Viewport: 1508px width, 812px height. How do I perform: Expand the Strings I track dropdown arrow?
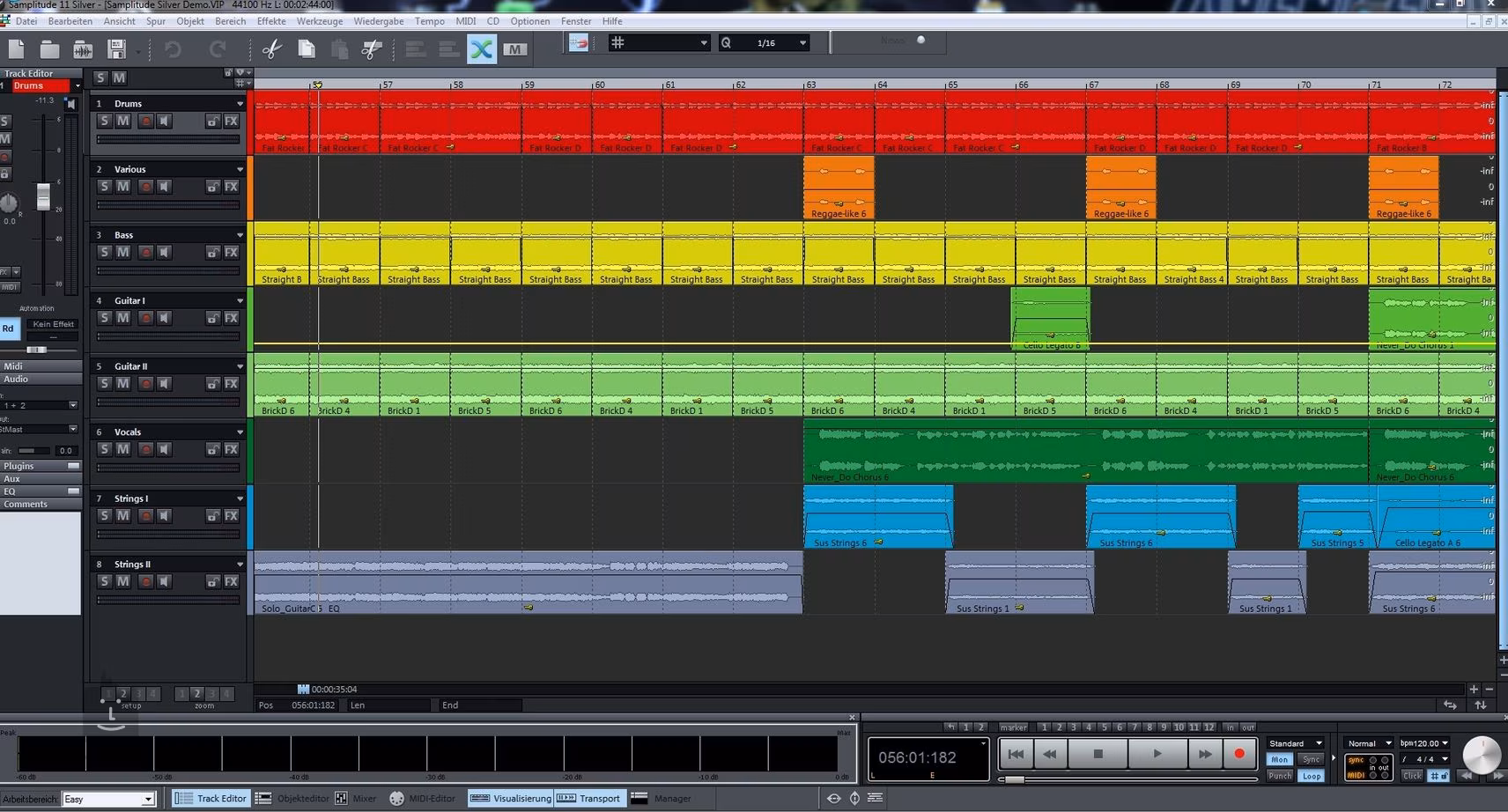(x=240, y=498)
